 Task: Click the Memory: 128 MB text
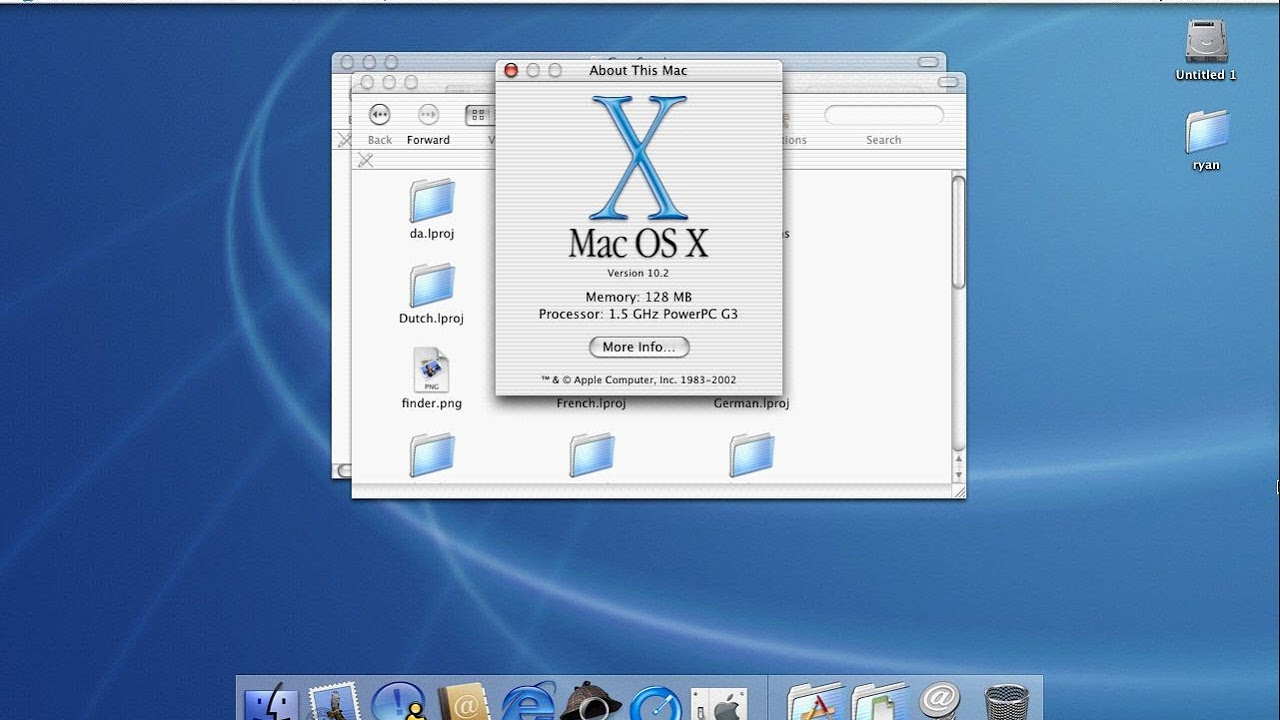click(x=639, y=297)
